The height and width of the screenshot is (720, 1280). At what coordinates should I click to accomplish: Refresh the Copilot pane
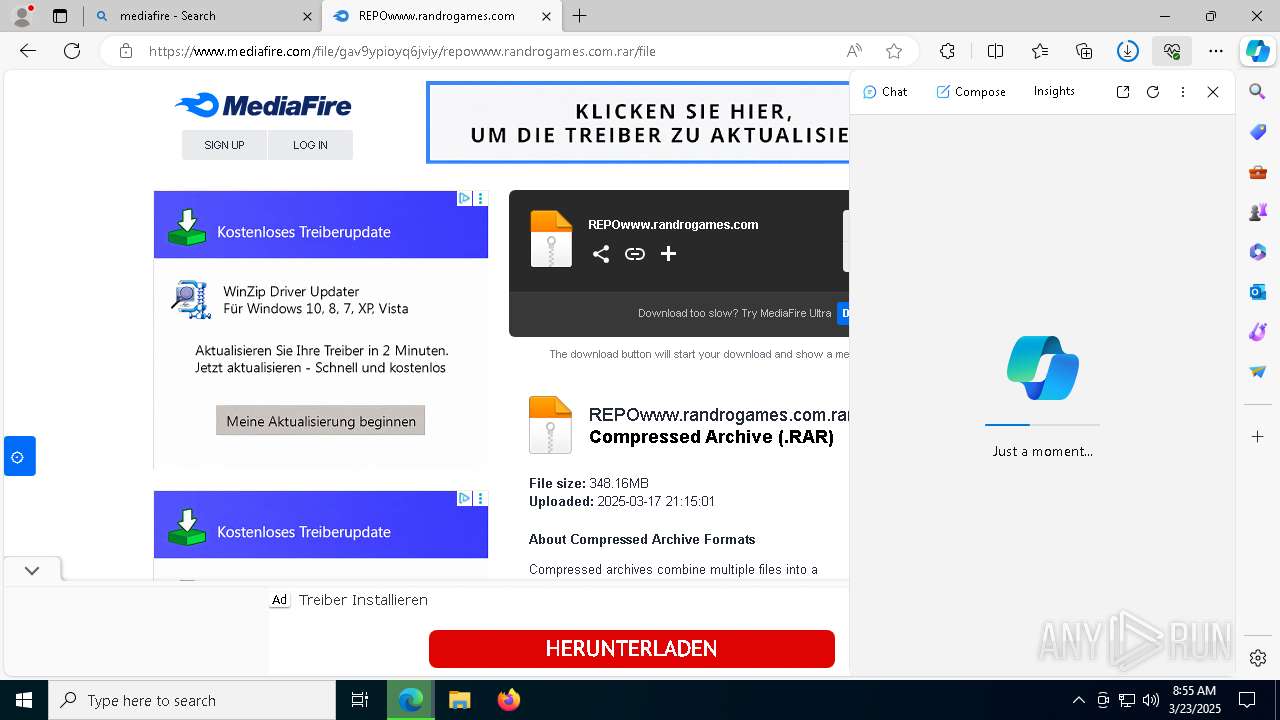click(1153, 92)
